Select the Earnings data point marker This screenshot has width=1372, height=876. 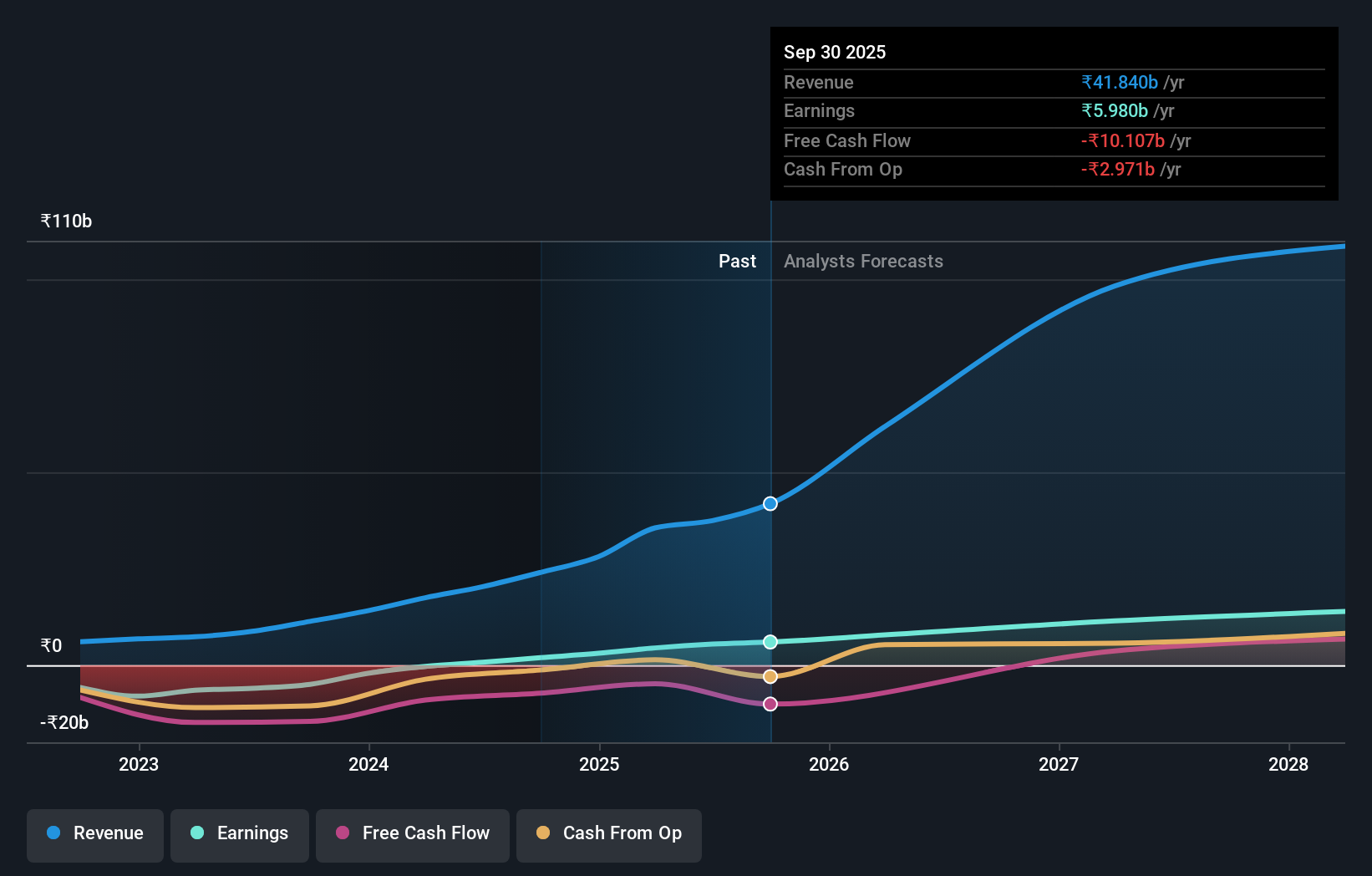click(770, 642)
